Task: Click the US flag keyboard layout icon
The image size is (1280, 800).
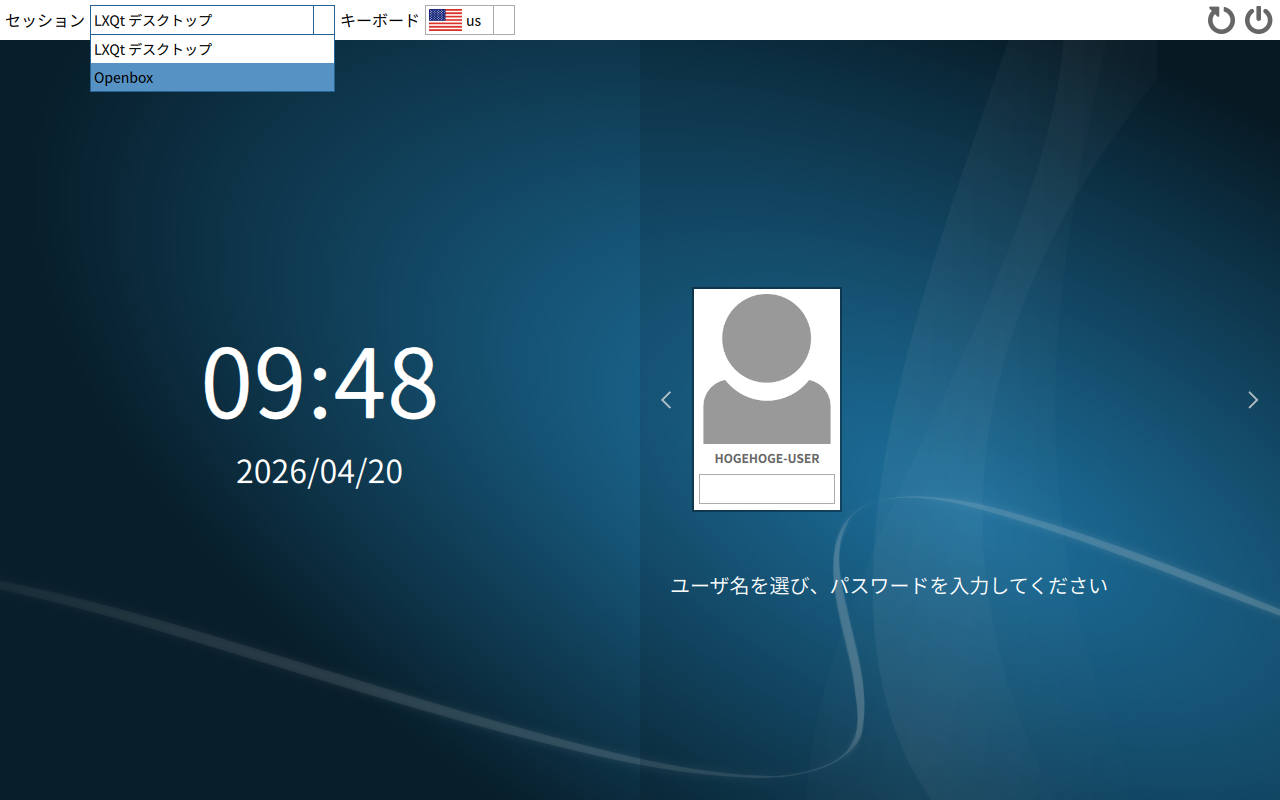Action: (445, 20)
